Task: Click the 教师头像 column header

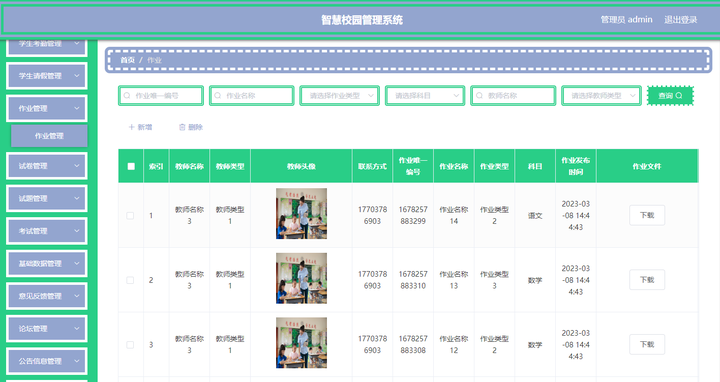Action: coord(301,166)
